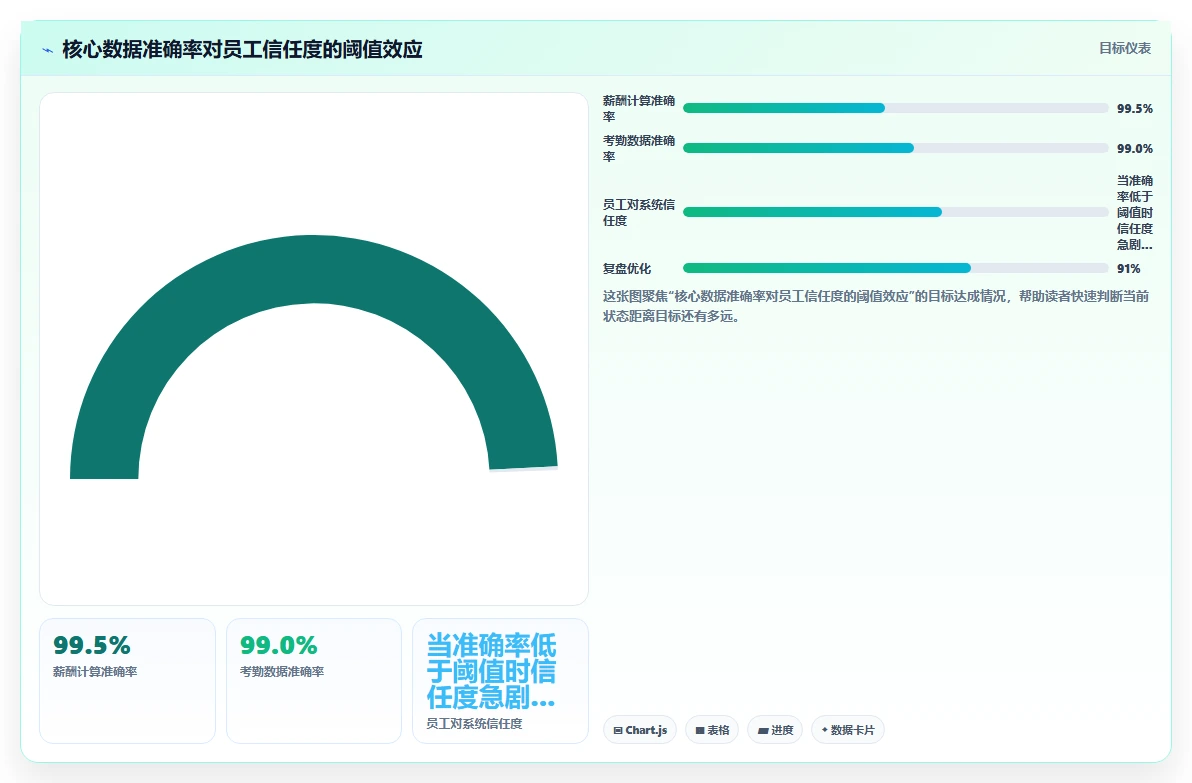Click the chart title 核心数据准确率对员工信任度的阈值效应
Image resolution: width=1192 pixels, height=783 pixels.
(243, 49)
